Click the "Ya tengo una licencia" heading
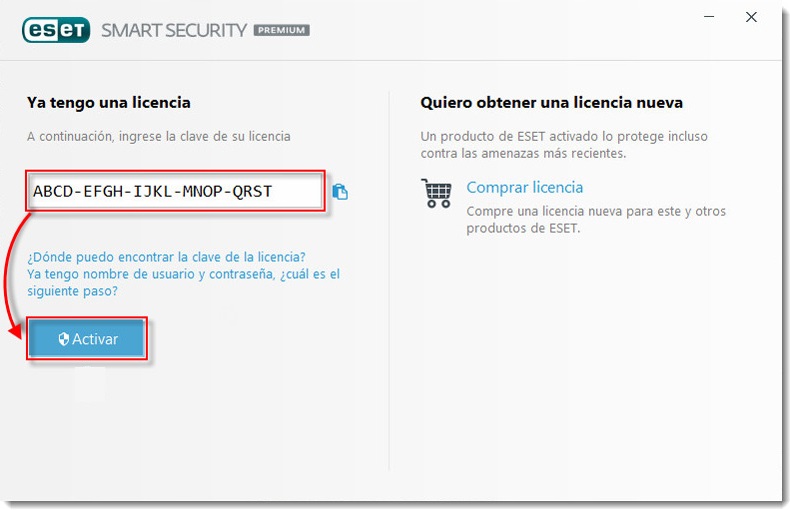 tap(109, 102)
